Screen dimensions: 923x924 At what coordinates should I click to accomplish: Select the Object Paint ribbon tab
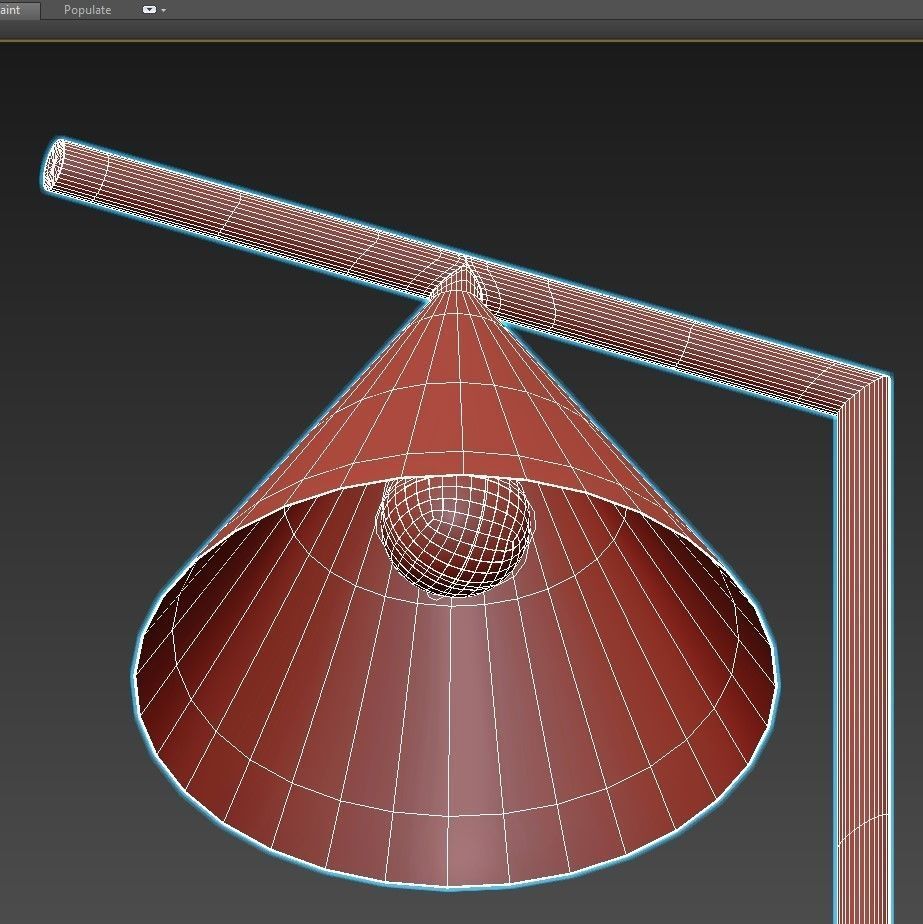(18, 10)
